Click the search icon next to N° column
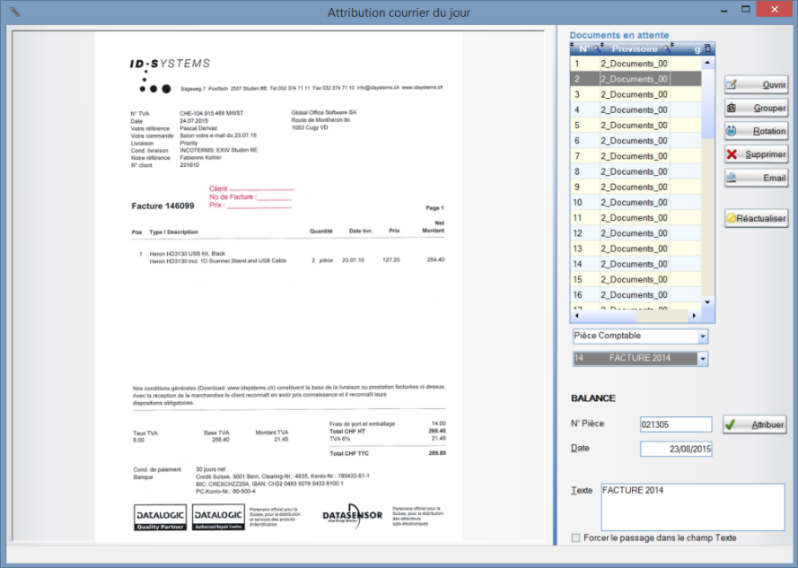The width and height of the screenshot is (798, 568). click(598, 49)
